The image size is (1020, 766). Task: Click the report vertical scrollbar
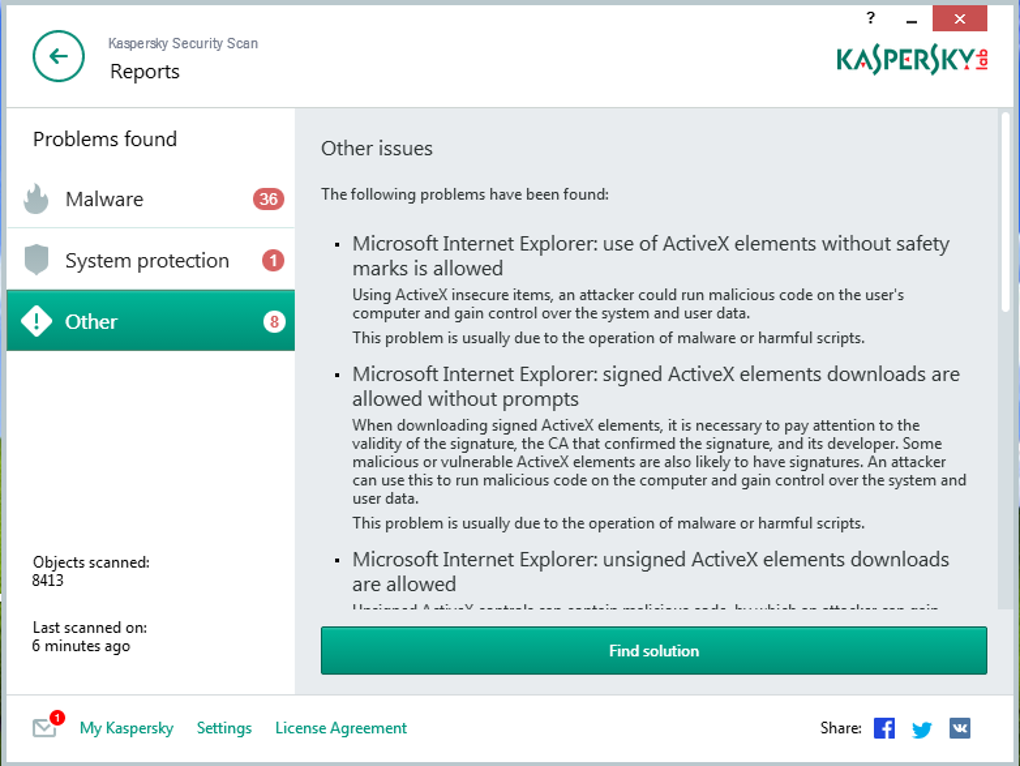pyautogui.click(x=1005, y=215)
